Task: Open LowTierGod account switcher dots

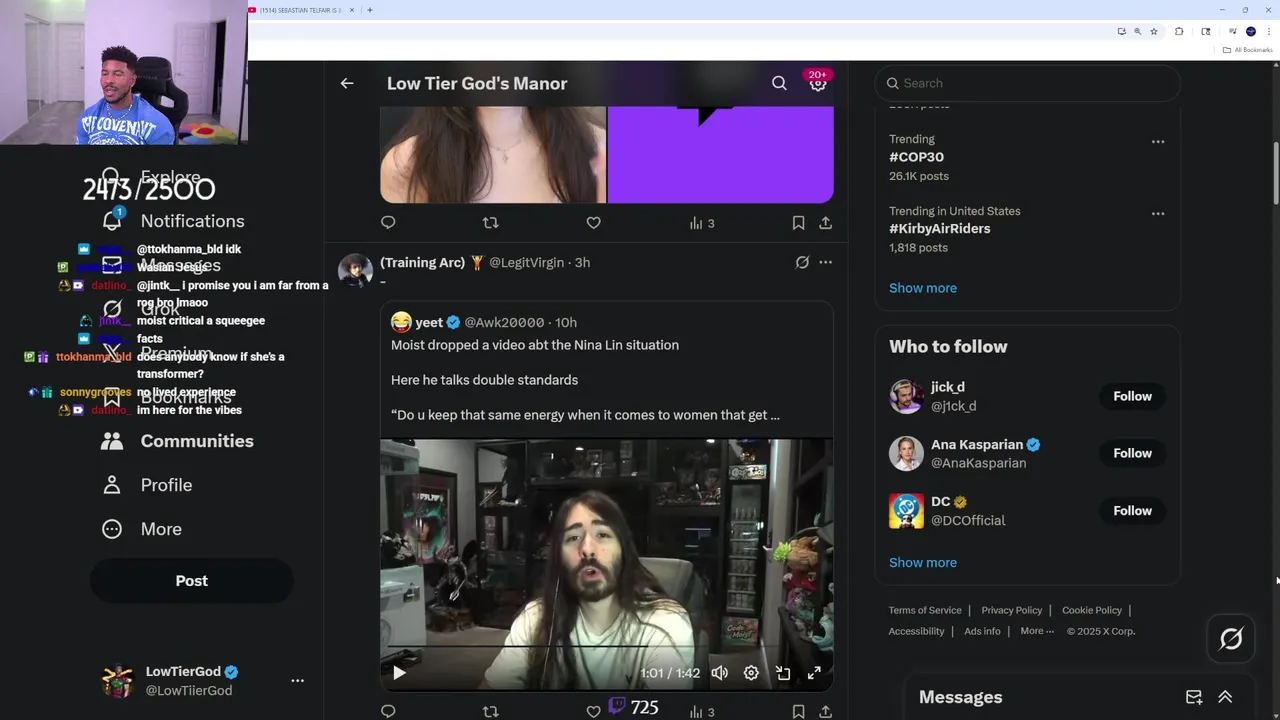Action: coord(297,681)
